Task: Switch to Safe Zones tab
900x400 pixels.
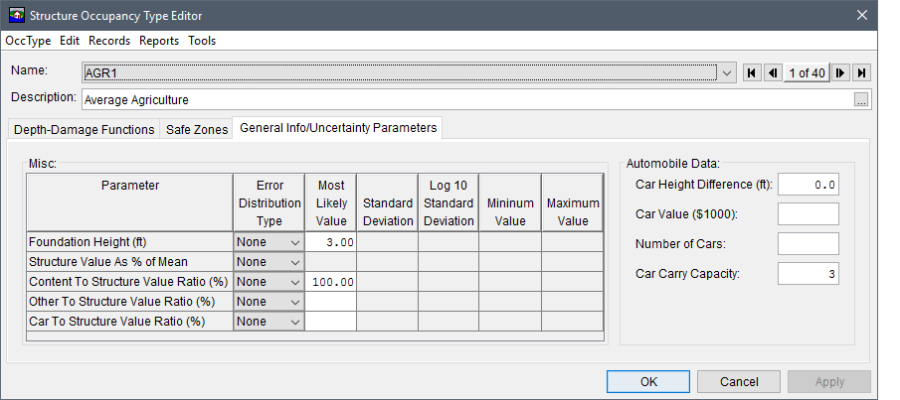Action: [196, 129]
